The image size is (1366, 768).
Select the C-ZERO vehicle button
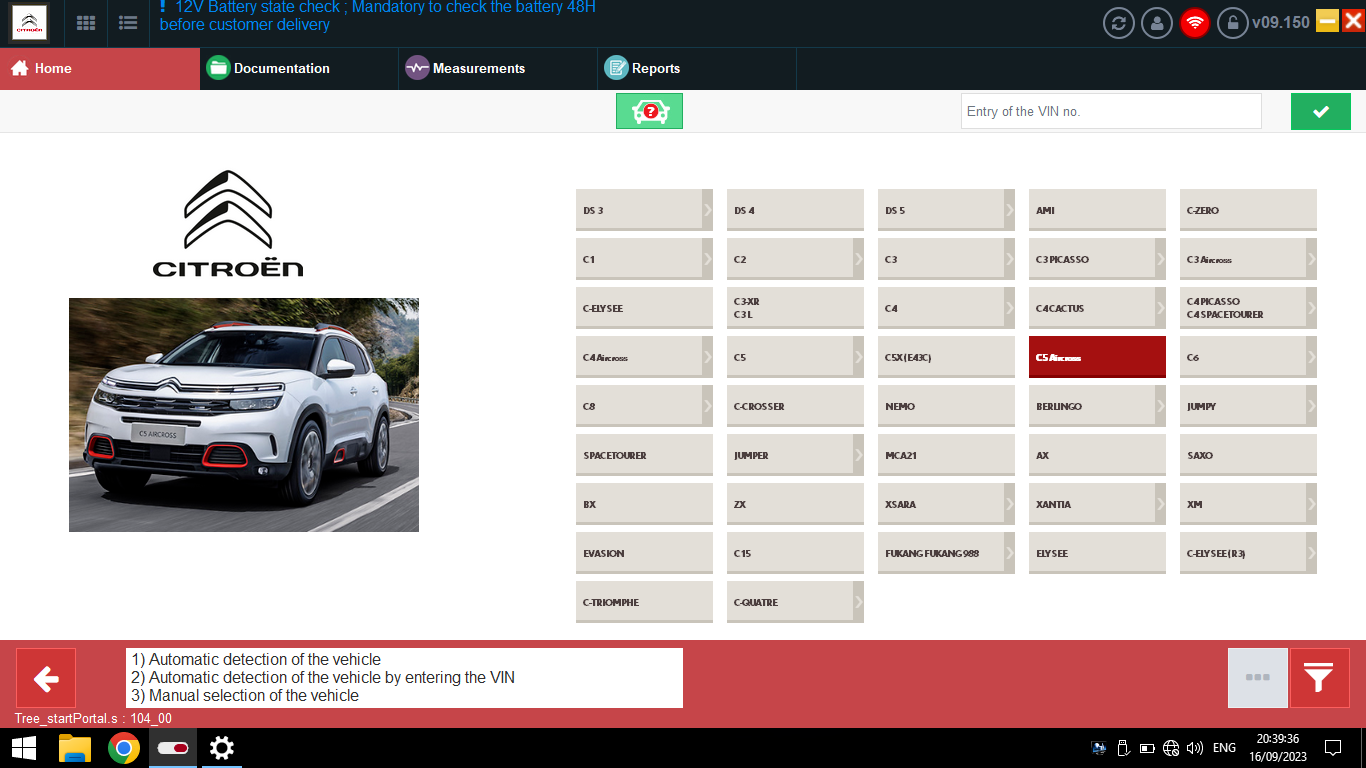click(x=1248, y=210)
